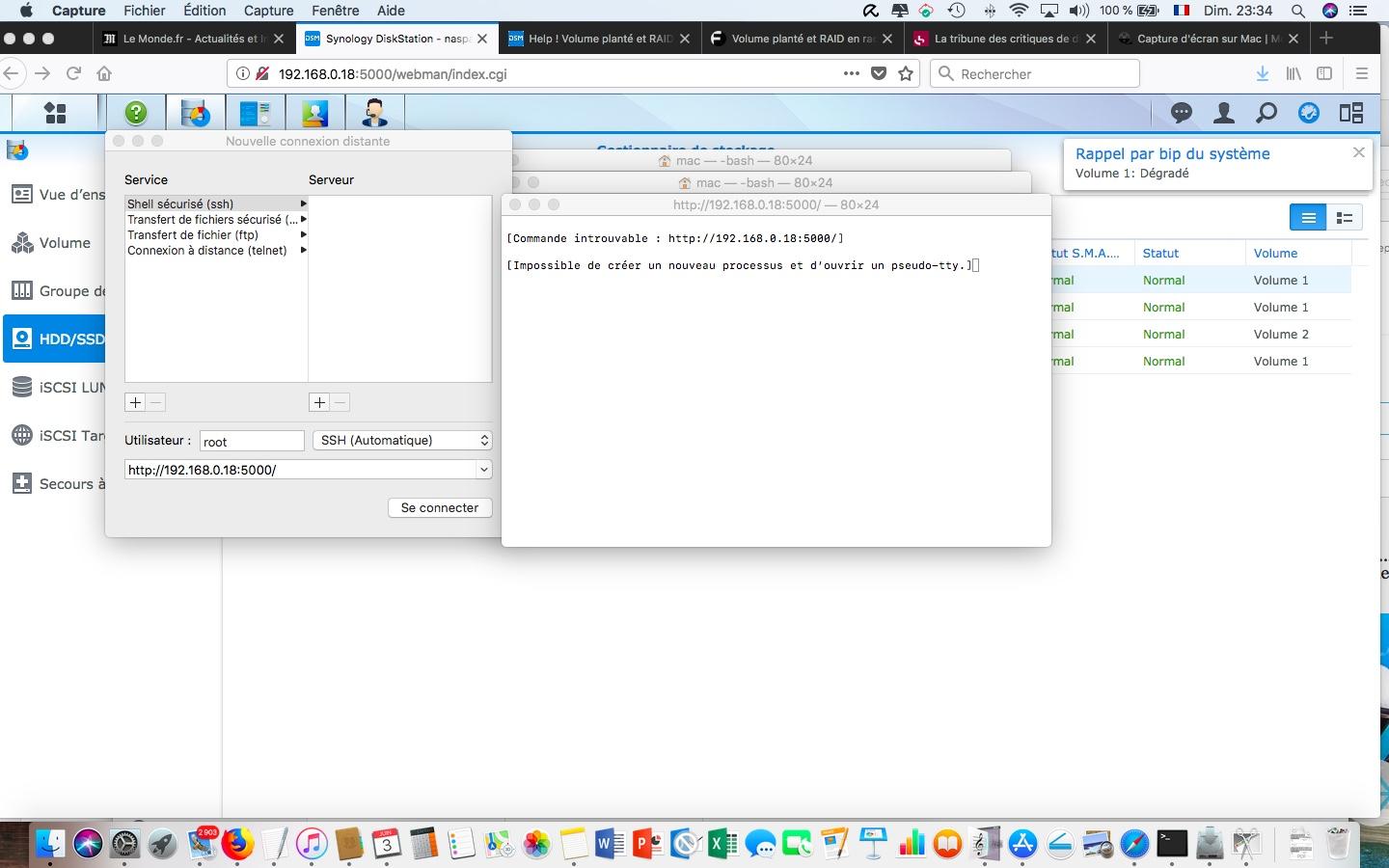
Task: Click the Utilisateur root text field
Action: tap(252, 441)
